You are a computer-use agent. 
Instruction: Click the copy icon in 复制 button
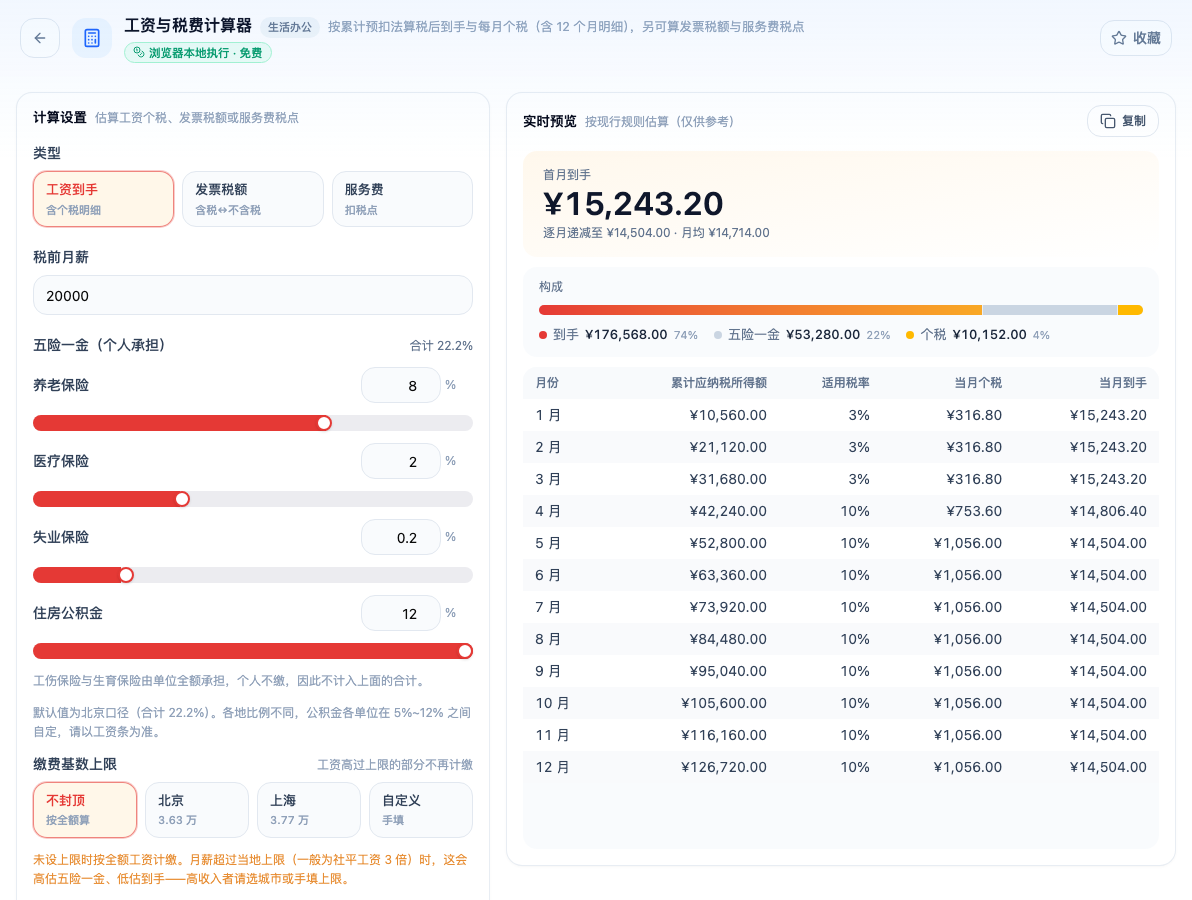[1108, 121]
